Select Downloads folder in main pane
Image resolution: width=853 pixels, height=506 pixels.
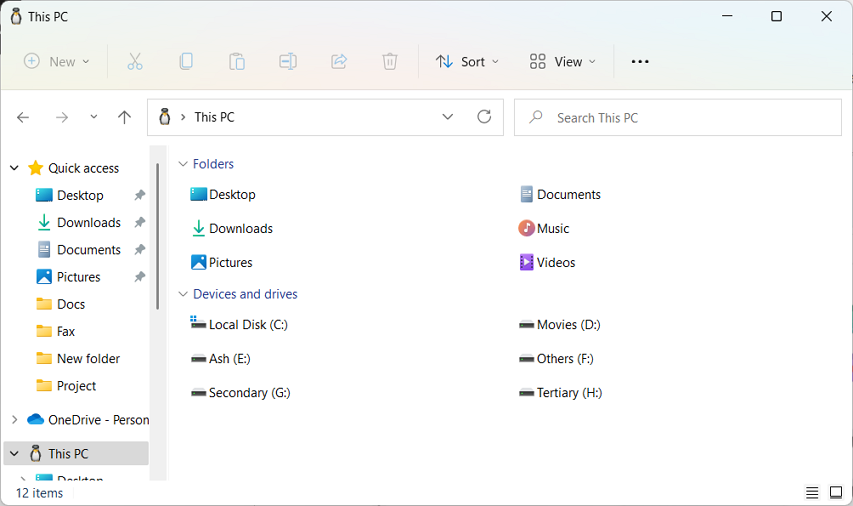pyautogui.click(x=232, y=229)
